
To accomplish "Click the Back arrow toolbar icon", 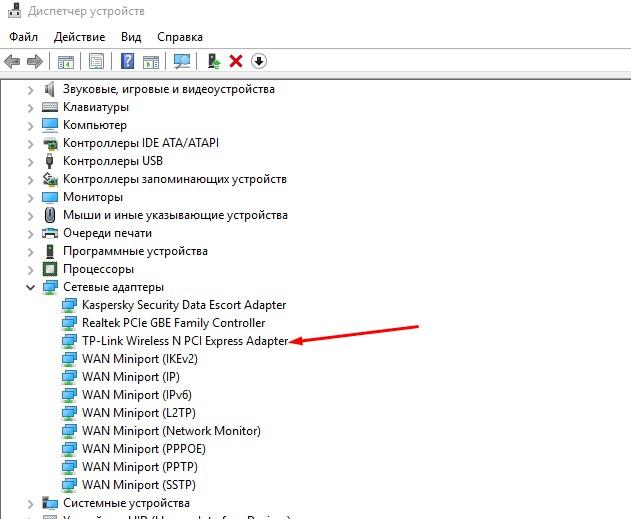I will coord(12,62).
